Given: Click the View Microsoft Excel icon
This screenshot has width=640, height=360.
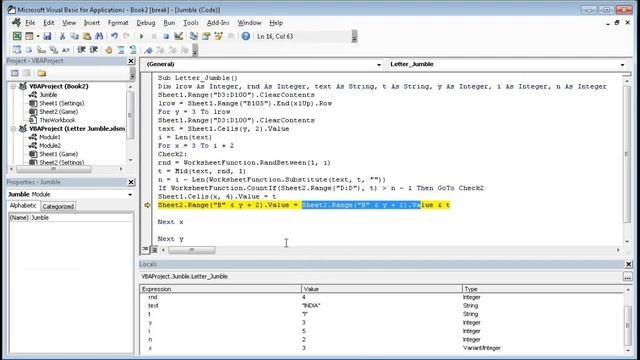Looking at the screenshot, I should (17, 36).
